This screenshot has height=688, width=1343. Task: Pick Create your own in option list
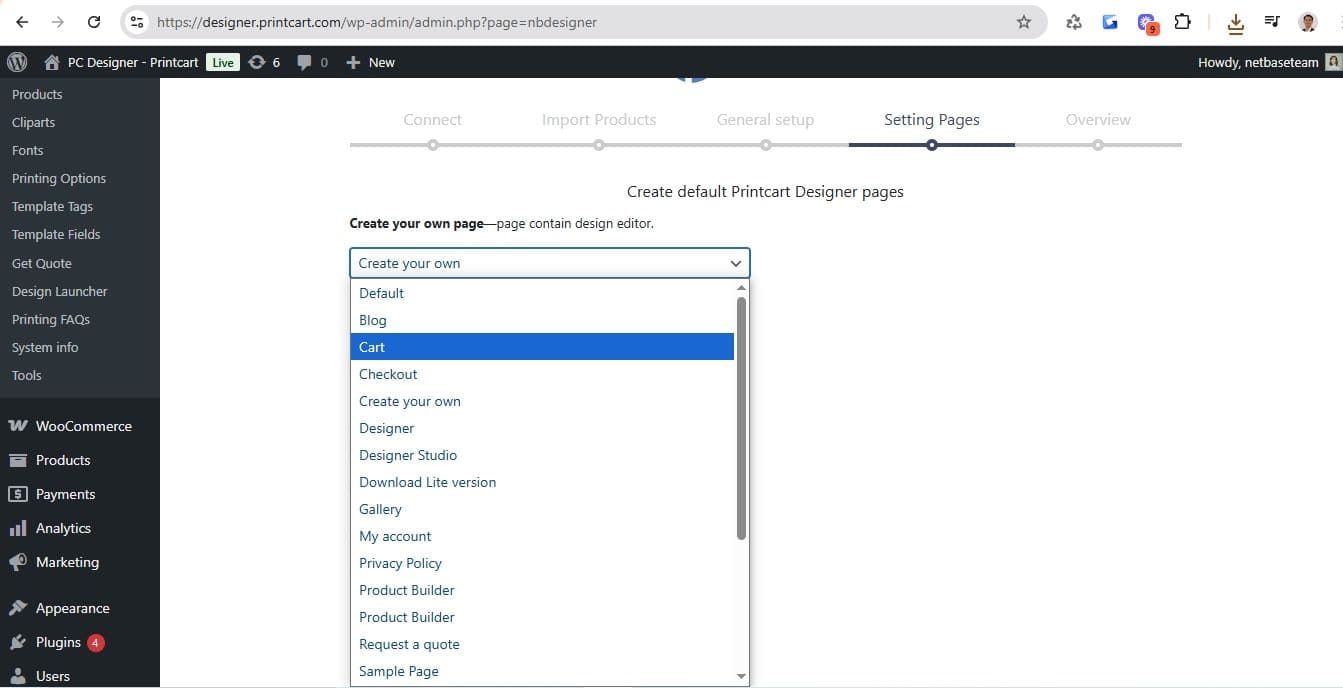[542, 401]
